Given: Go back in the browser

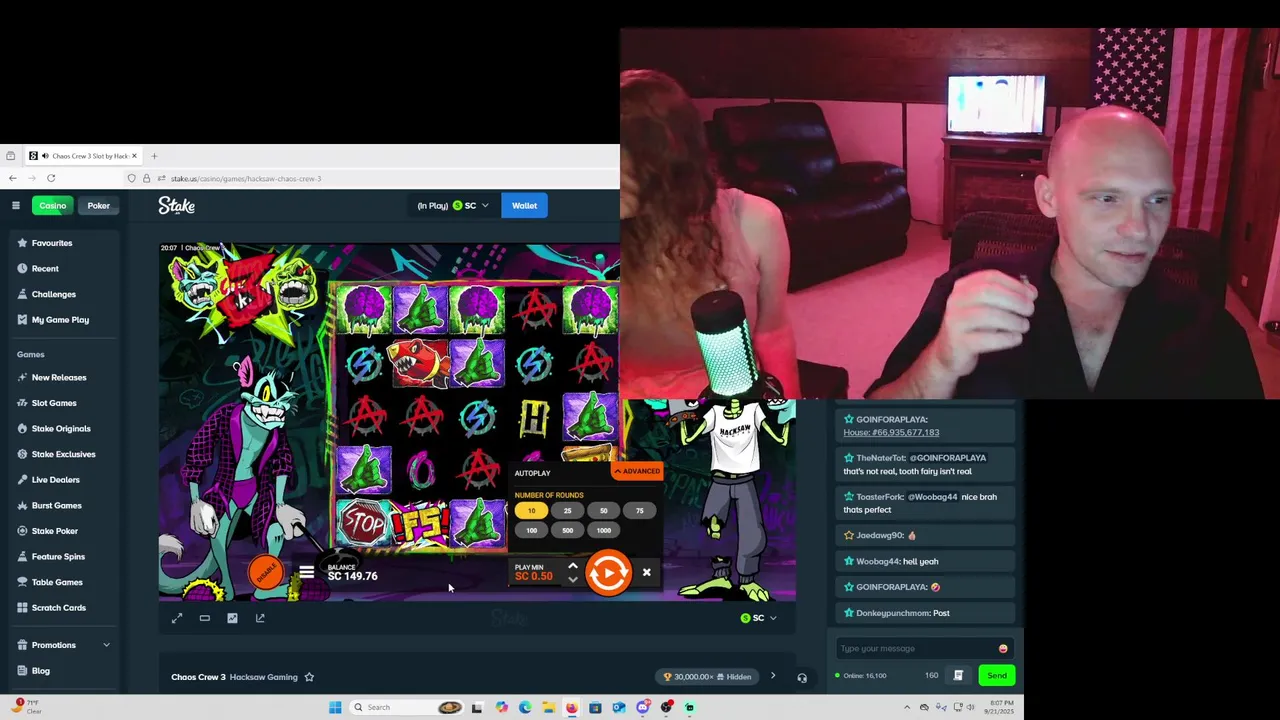Looking at the screenshot, I should coord(12,179).
